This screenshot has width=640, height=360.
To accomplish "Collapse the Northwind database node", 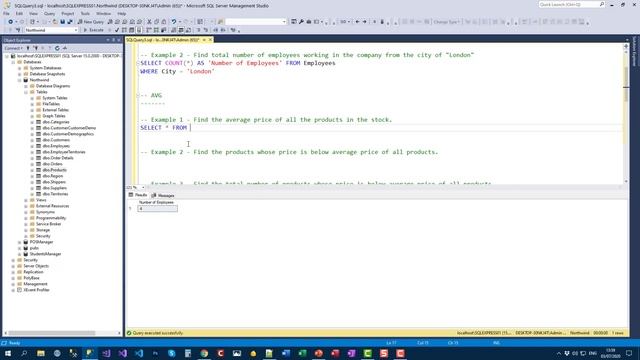I will pos(20,80).
